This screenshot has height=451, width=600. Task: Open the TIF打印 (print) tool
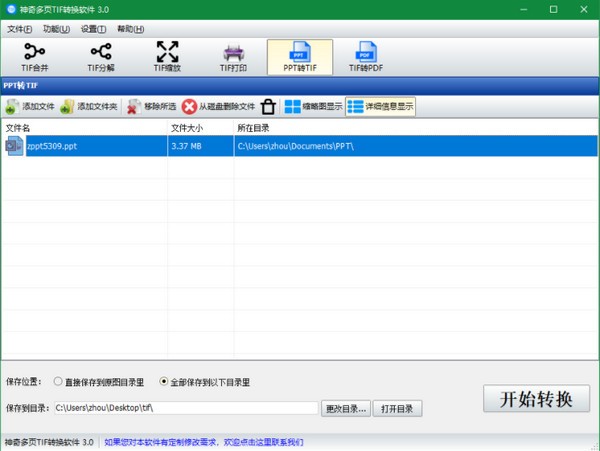click(x=233, y=57)
